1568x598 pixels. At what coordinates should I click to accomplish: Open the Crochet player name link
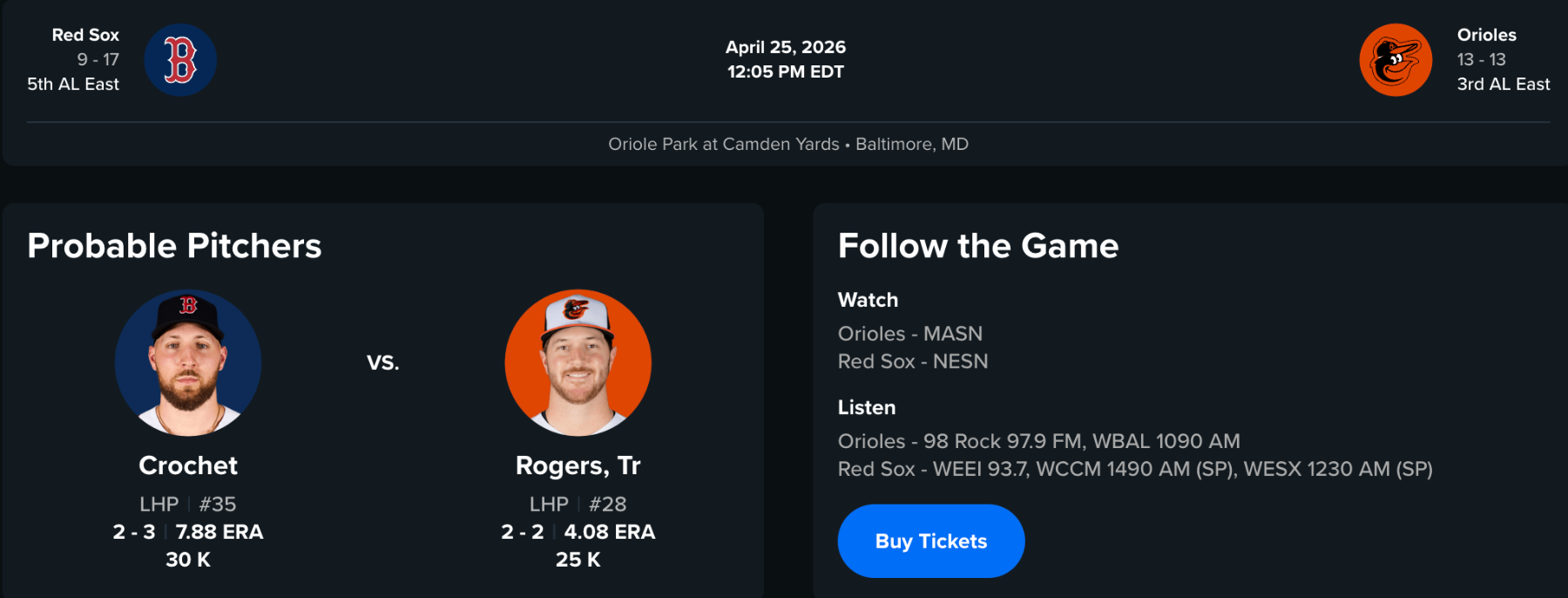[x=188, y=465]
